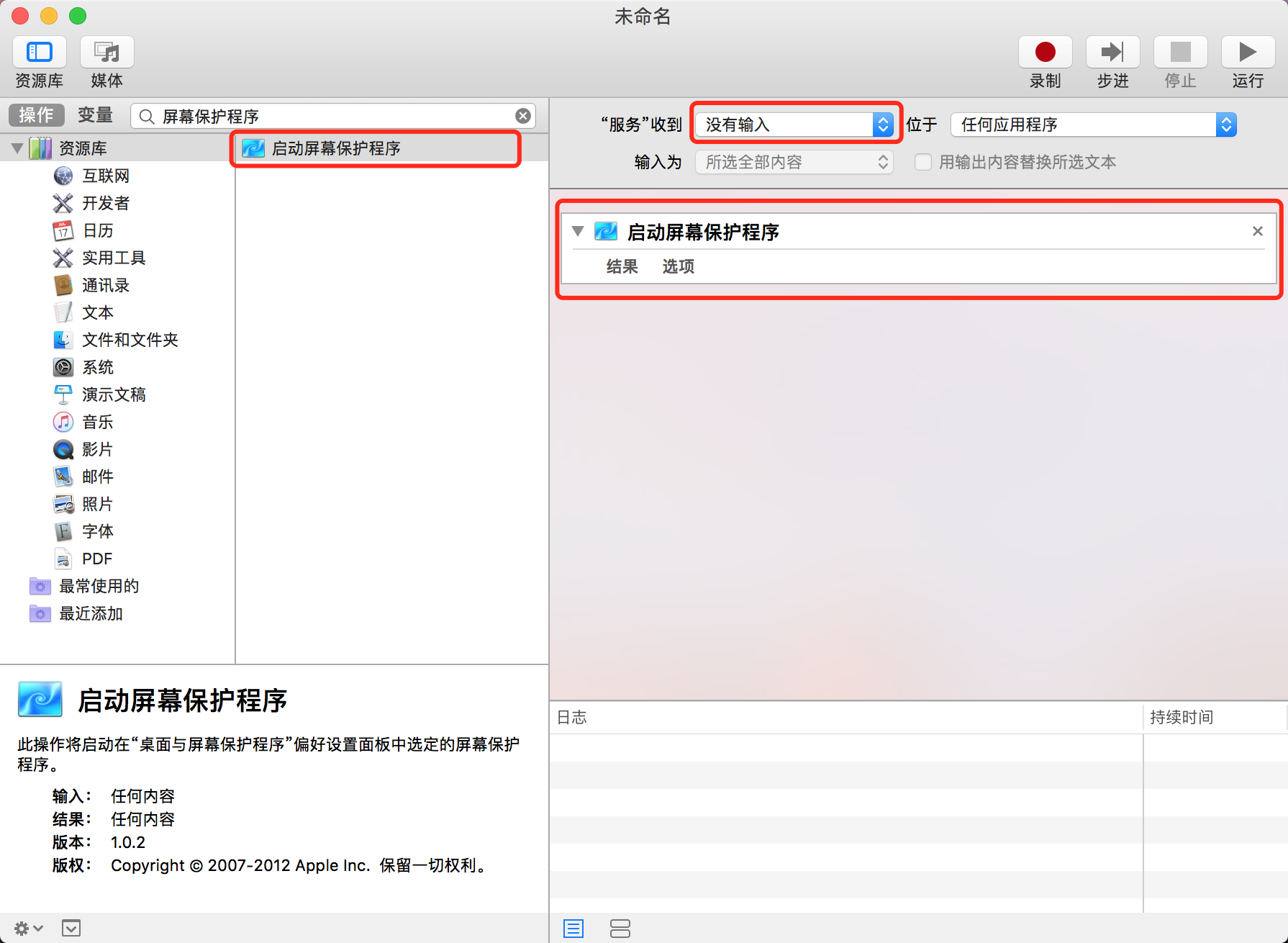
Task: Select 文本 category in library
Action: 98,312
